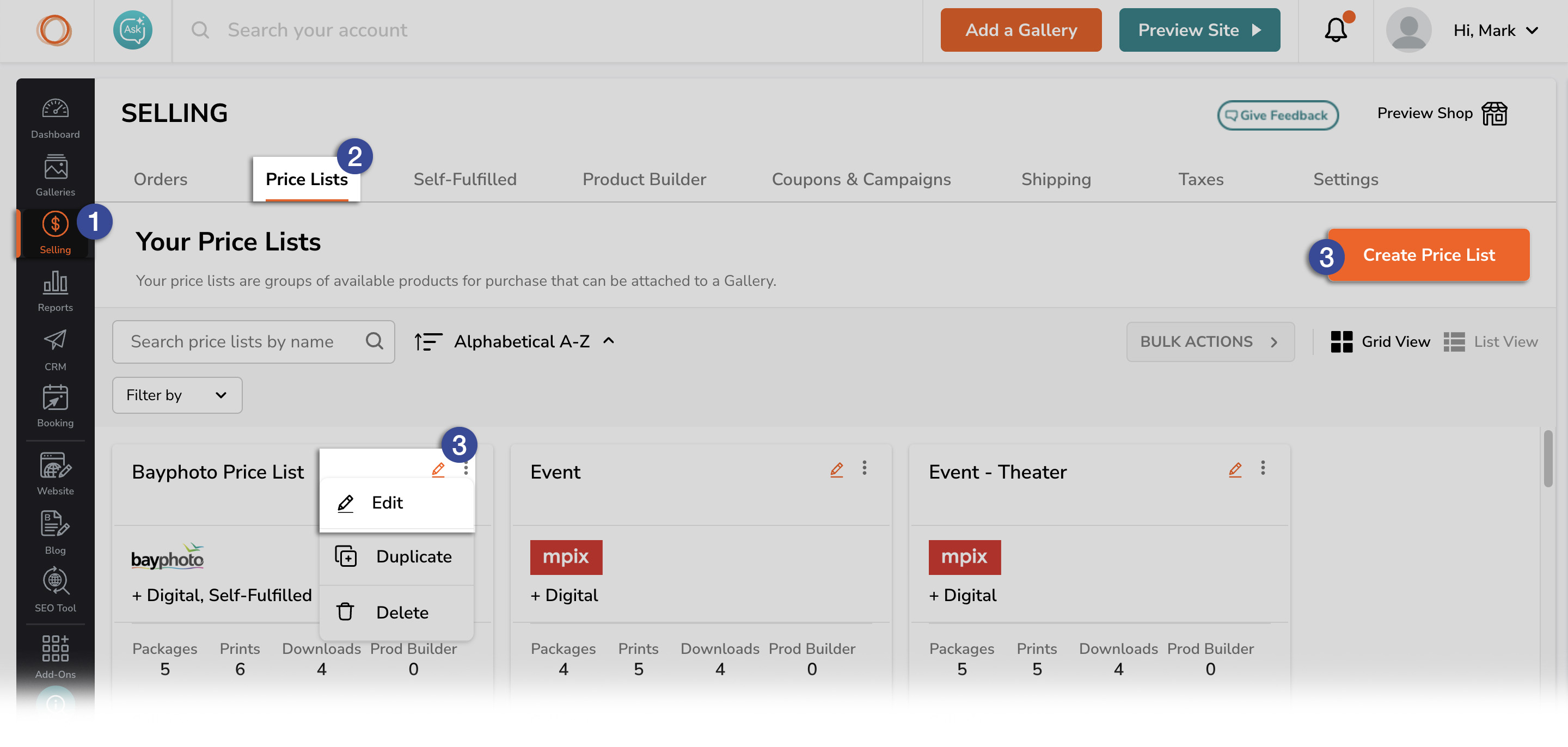The width and height of the screenshot is (1568, 747).
Task: Open the Ask AI chat icon
Action: pyautogui.click(x=133, y=30)
